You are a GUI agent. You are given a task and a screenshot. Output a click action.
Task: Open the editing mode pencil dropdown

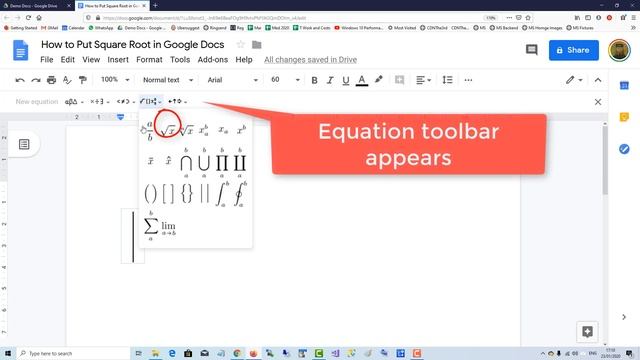pos(574,80)
